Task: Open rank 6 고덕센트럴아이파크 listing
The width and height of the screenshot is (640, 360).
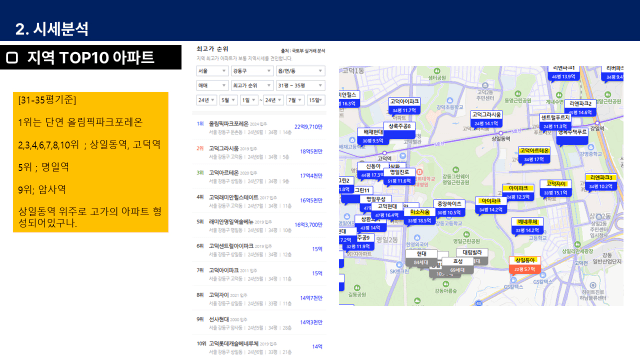Action: coord(260,250)
